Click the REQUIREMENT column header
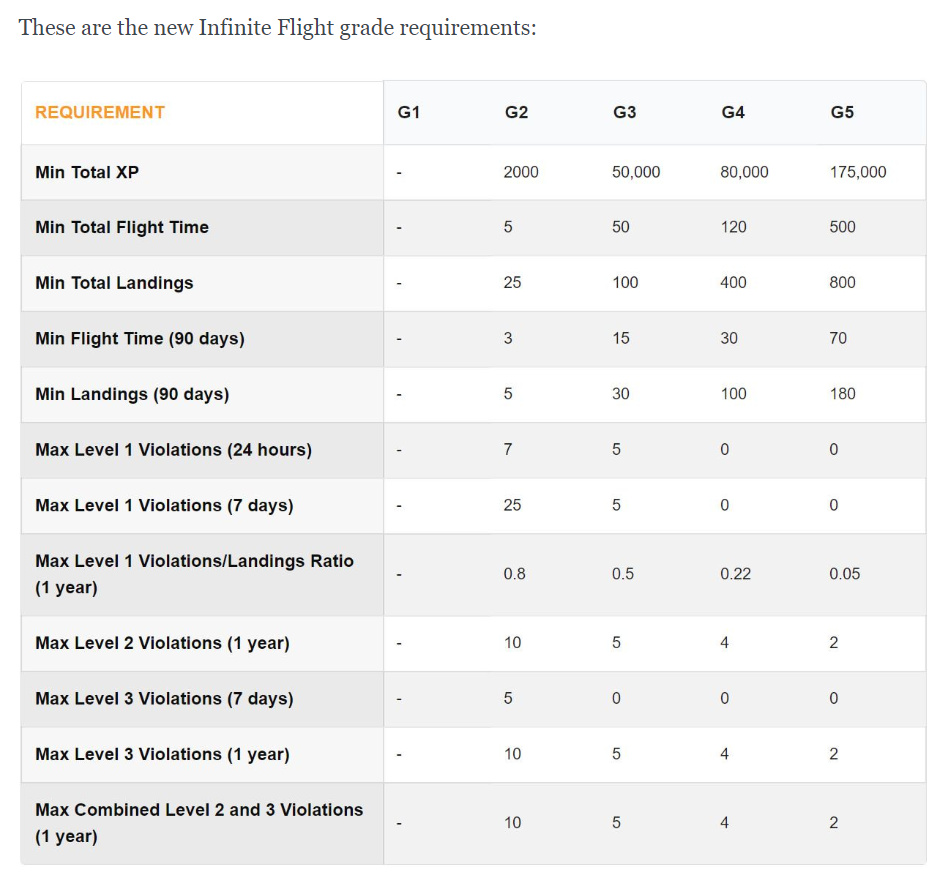Viewport: 941px width, 876px height. click(100, 112)
